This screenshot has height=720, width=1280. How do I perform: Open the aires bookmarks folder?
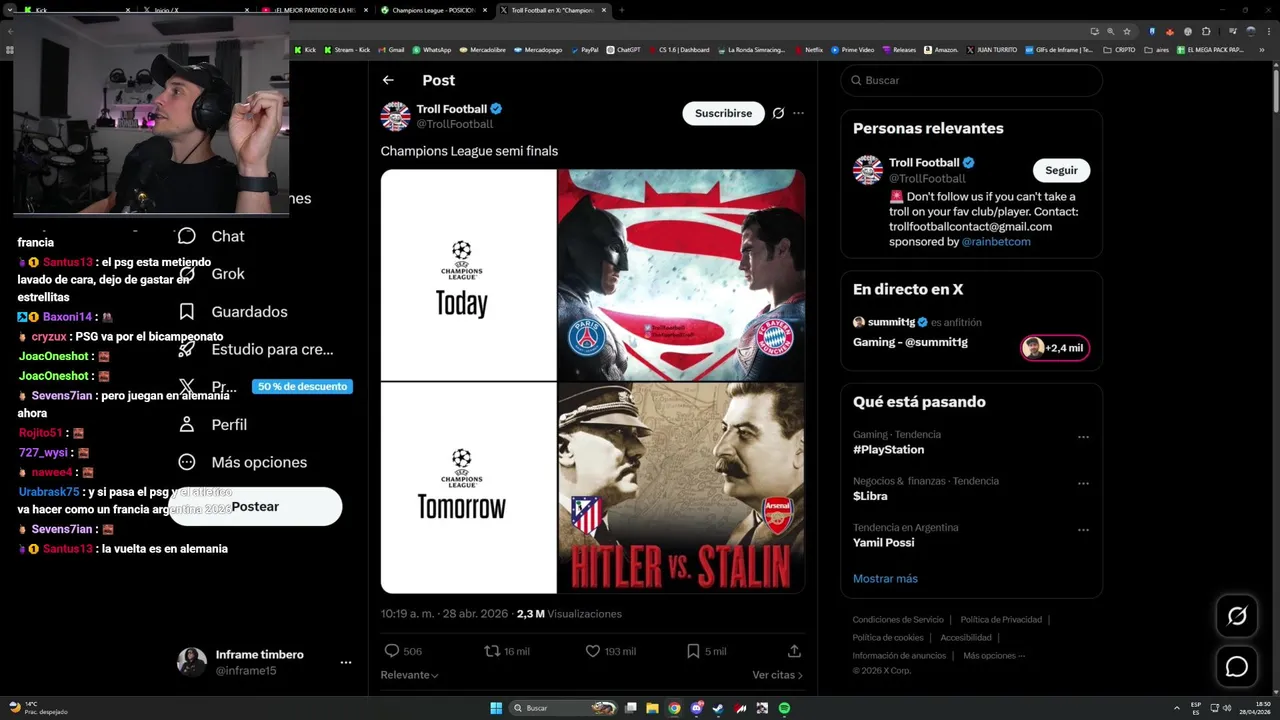[1157, 49]
